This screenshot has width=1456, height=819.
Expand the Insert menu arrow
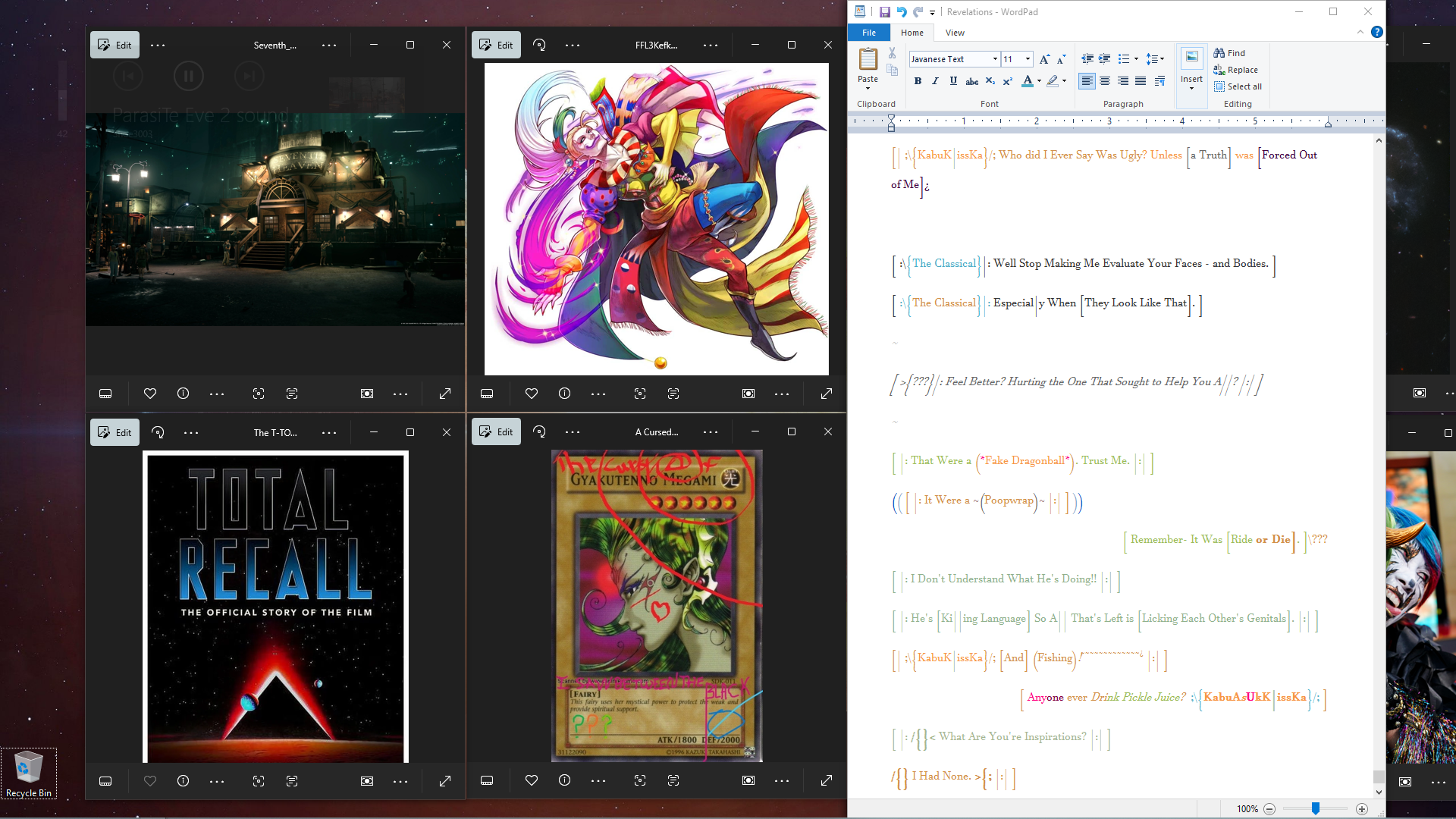pos(1191,89)
